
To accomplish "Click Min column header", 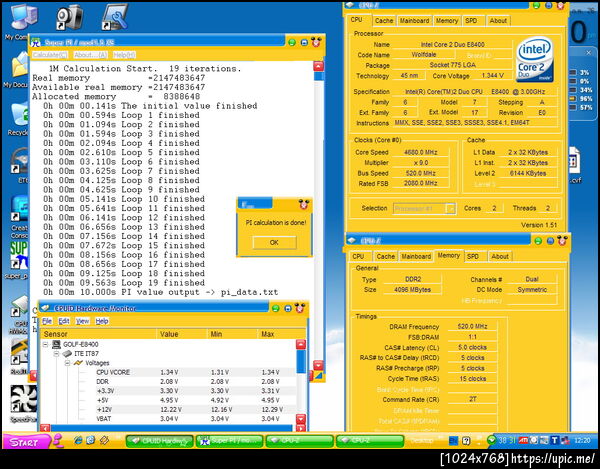I will click(x=232, y=334).
